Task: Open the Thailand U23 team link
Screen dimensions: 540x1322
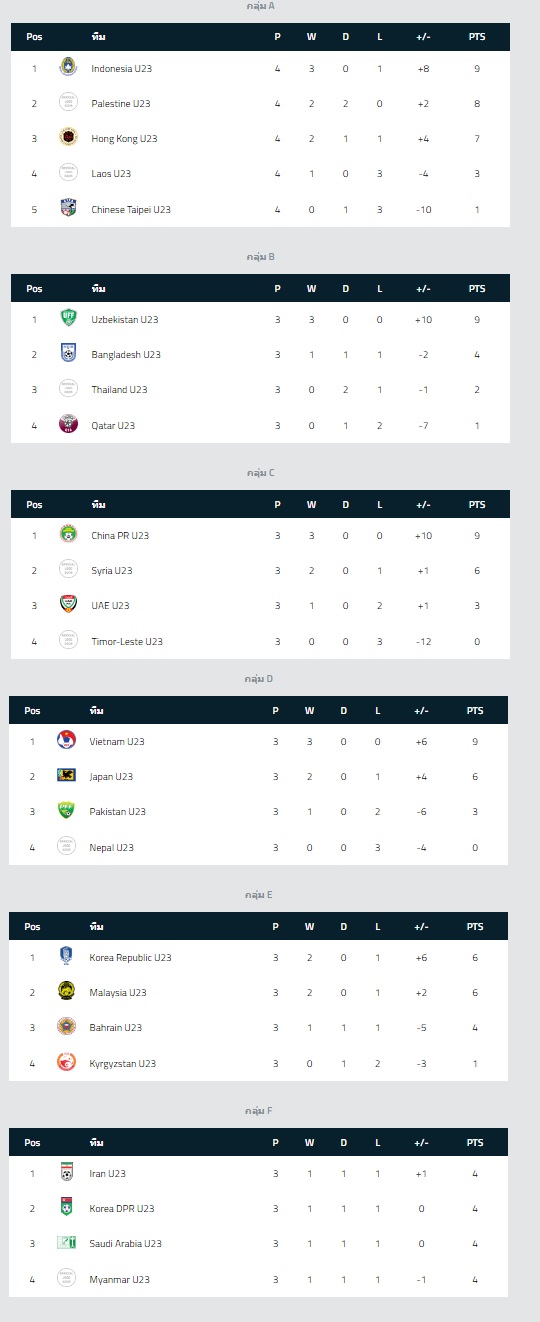Action: click(x=119, y=390)
